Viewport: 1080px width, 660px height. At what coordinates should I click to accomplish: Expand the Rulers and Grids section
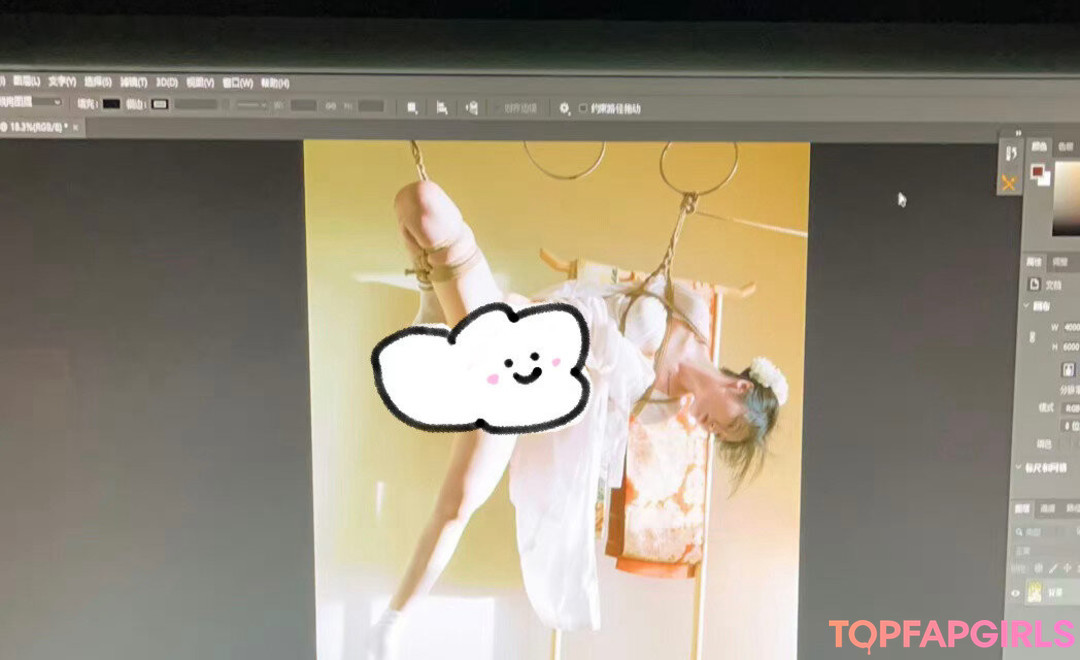1019,466
